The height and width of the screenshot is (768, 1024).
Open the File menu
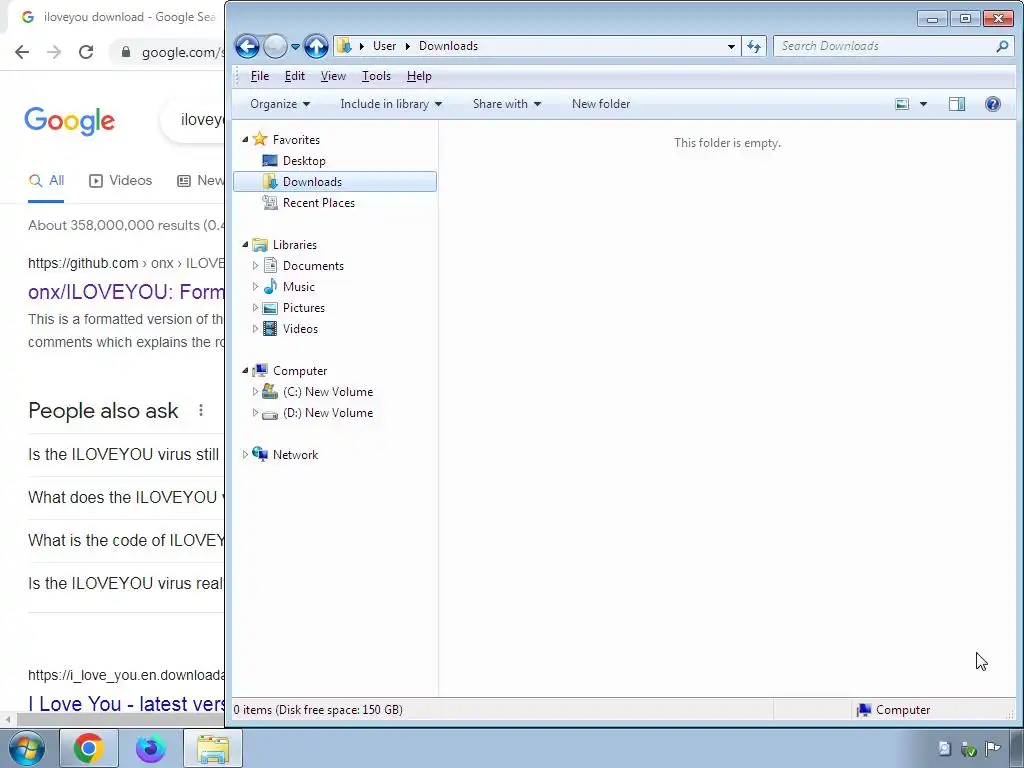pyautogui.click(x=259, y=76)
